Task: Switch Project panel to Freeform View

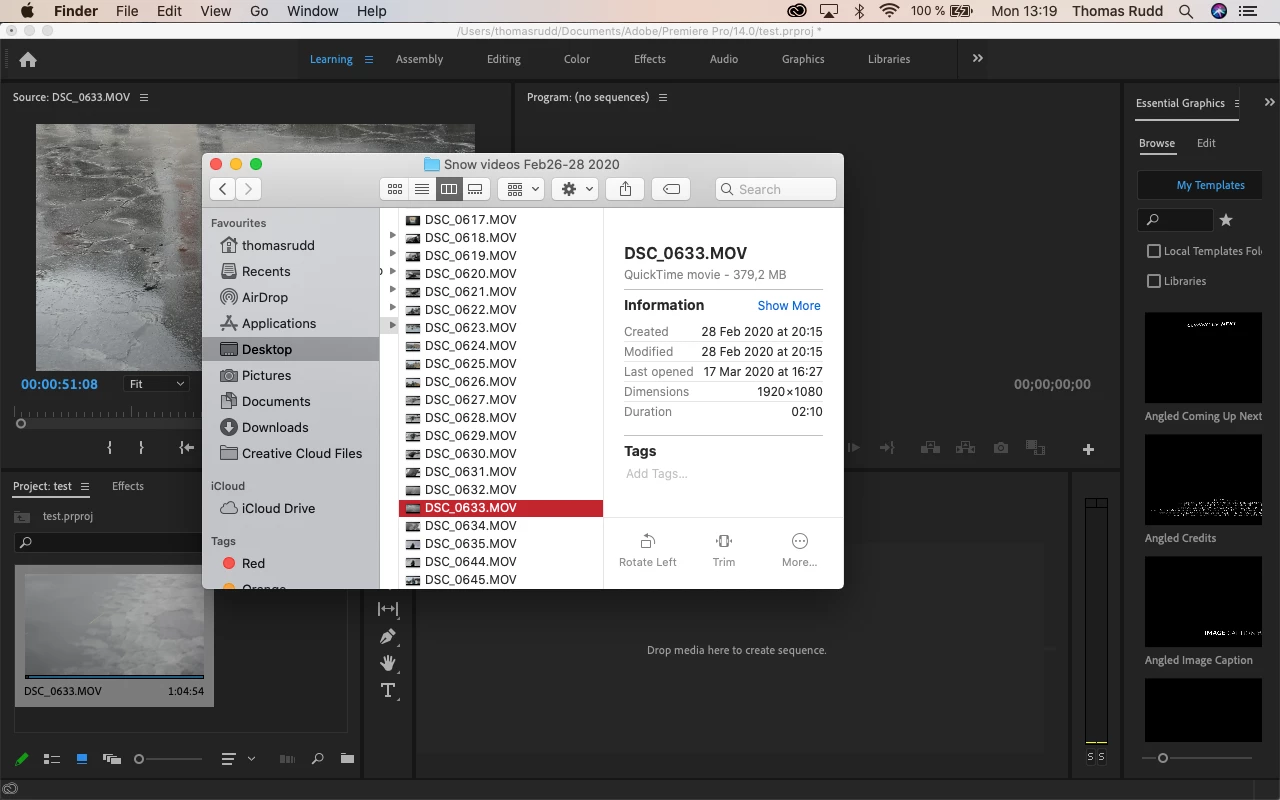Action: [111, 759]
